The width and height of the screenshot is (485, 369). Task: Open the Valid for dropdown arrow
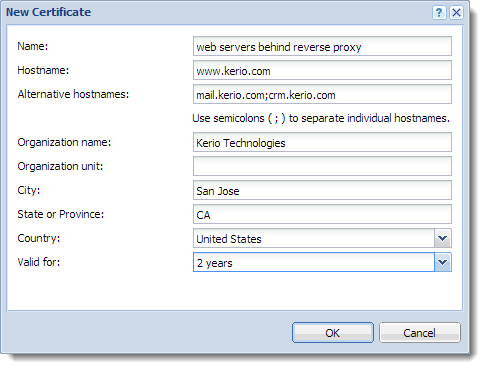pos(443,262)
